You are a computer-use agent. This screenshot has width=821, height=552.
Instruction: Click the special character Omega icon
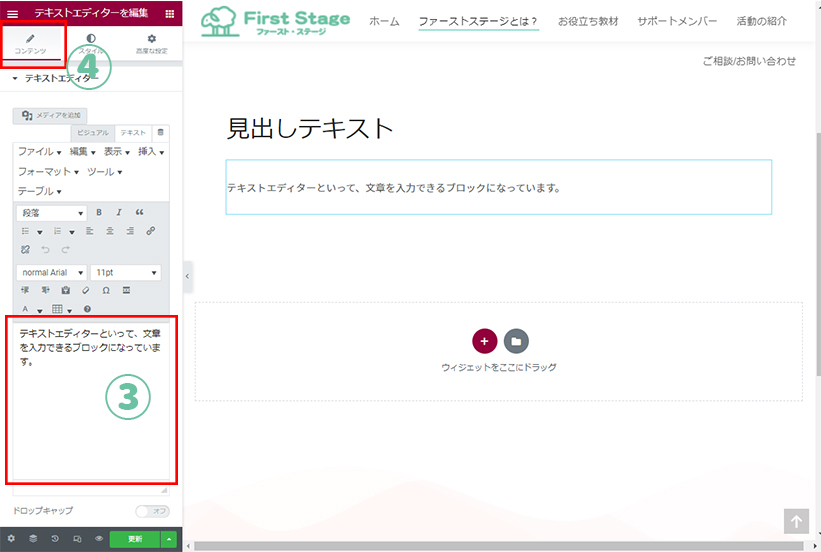(x=106, y=290)
